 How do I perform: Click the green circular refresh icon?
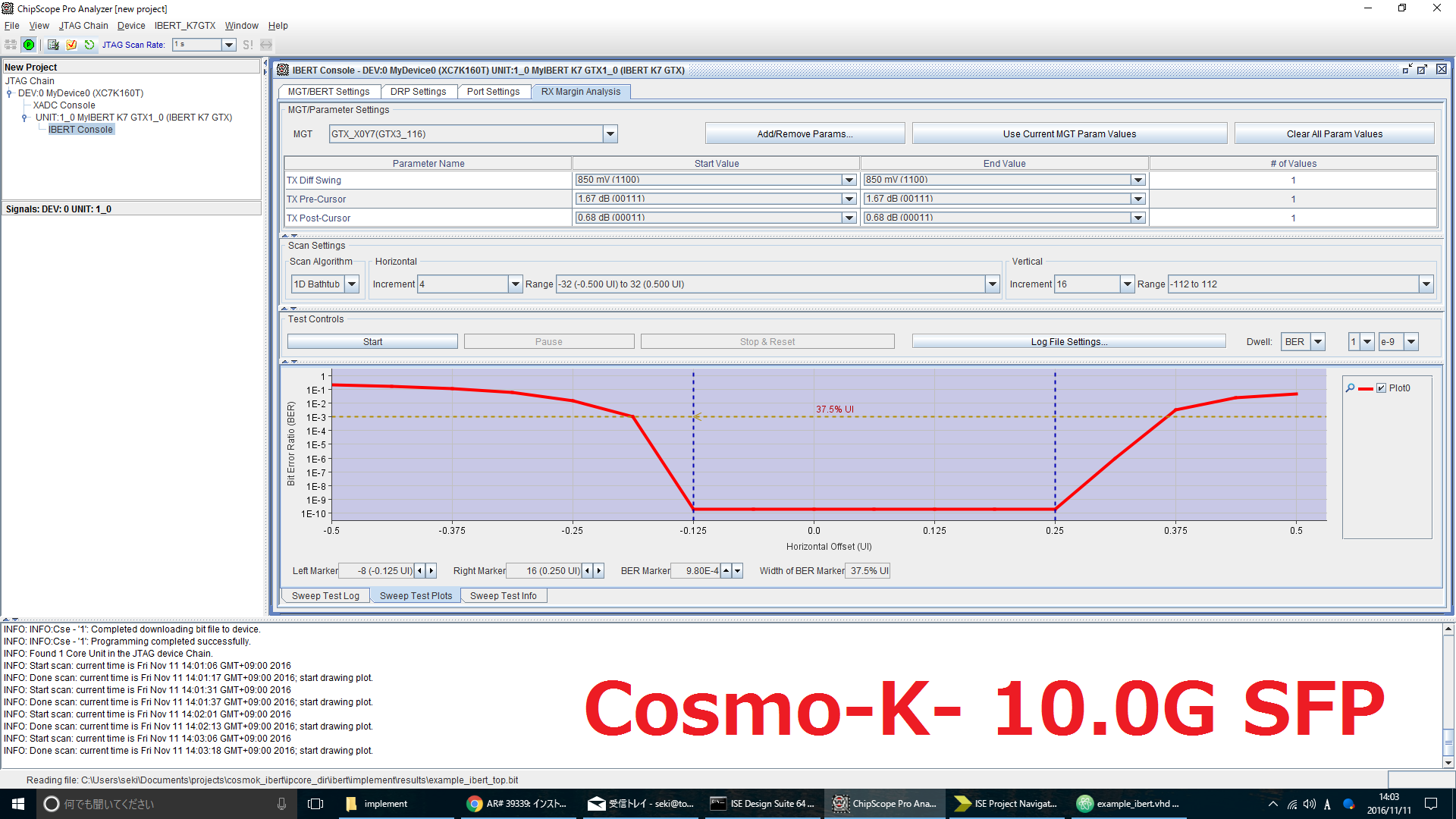89,45
